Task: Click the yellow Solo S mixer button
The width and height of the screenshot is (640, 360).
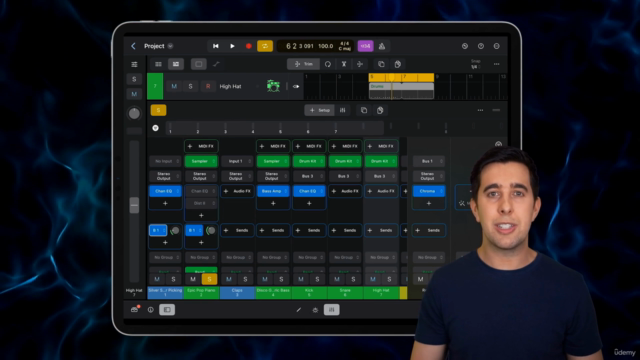Action: (158, 110)
